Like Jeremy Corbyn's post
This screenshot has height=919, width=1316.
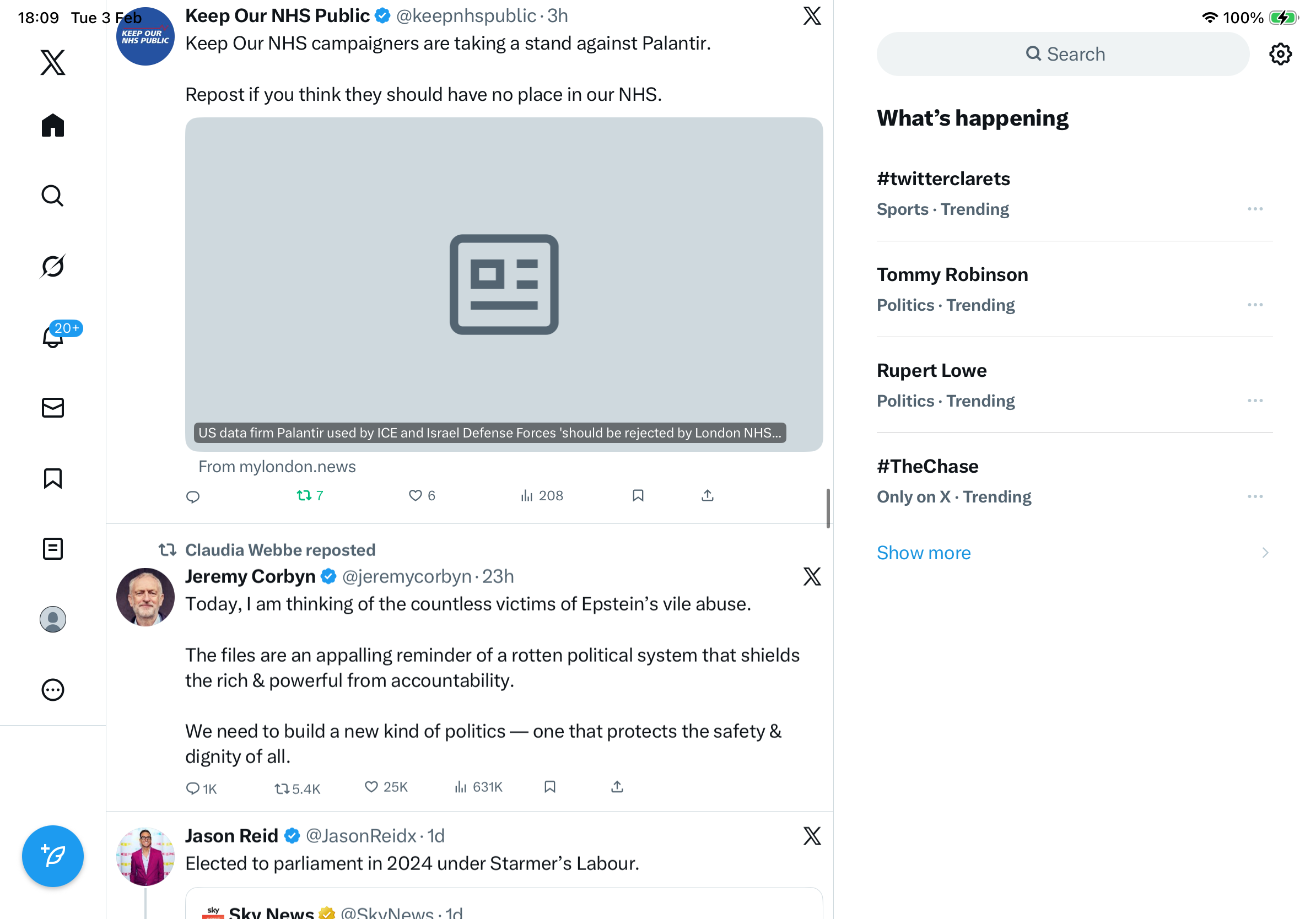point(371,787)
